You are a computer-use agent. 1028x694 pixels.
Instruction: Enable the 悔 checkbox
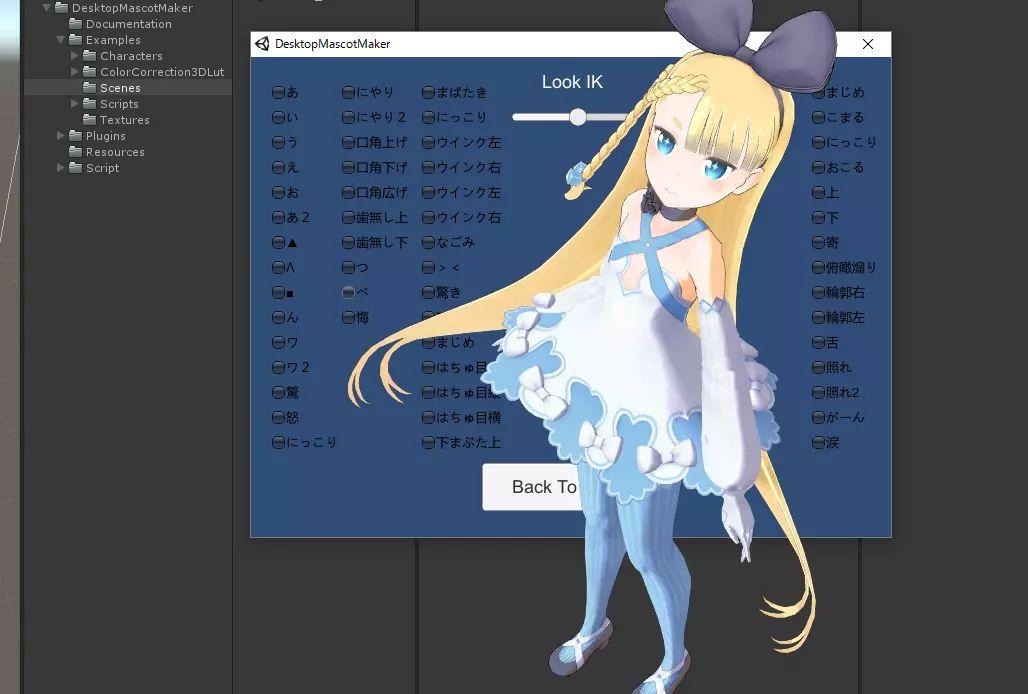pyautogui.click(x=348, y=317)
